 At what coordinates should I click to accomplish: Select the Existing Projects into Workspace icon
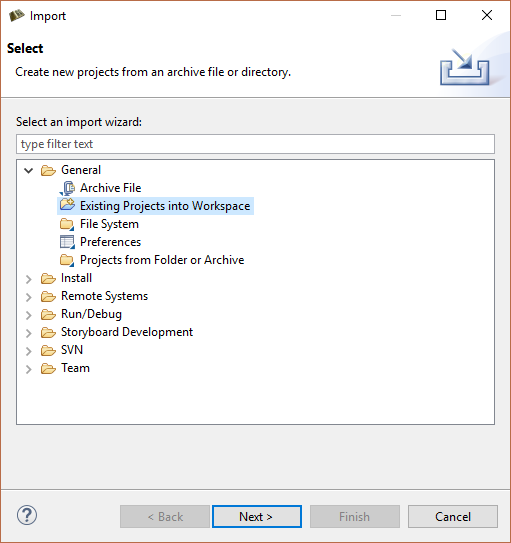67,205
